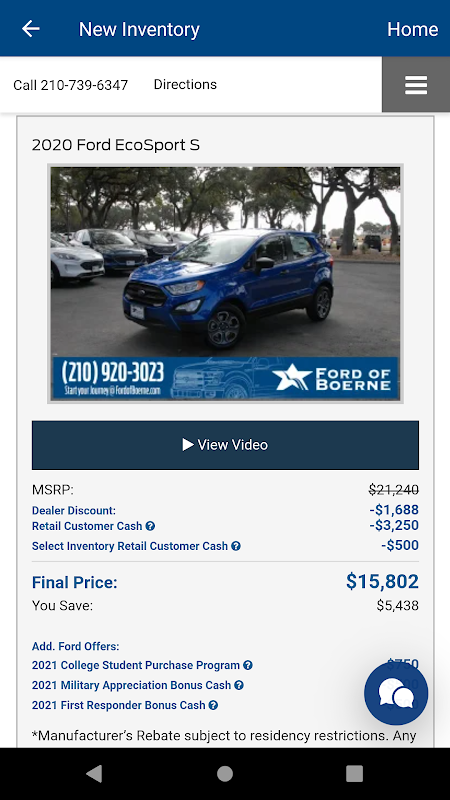Image resolution: width=450 pixels, height=800 pixels.
Task: Tap the back arrow icon
Action: (31, 29)
